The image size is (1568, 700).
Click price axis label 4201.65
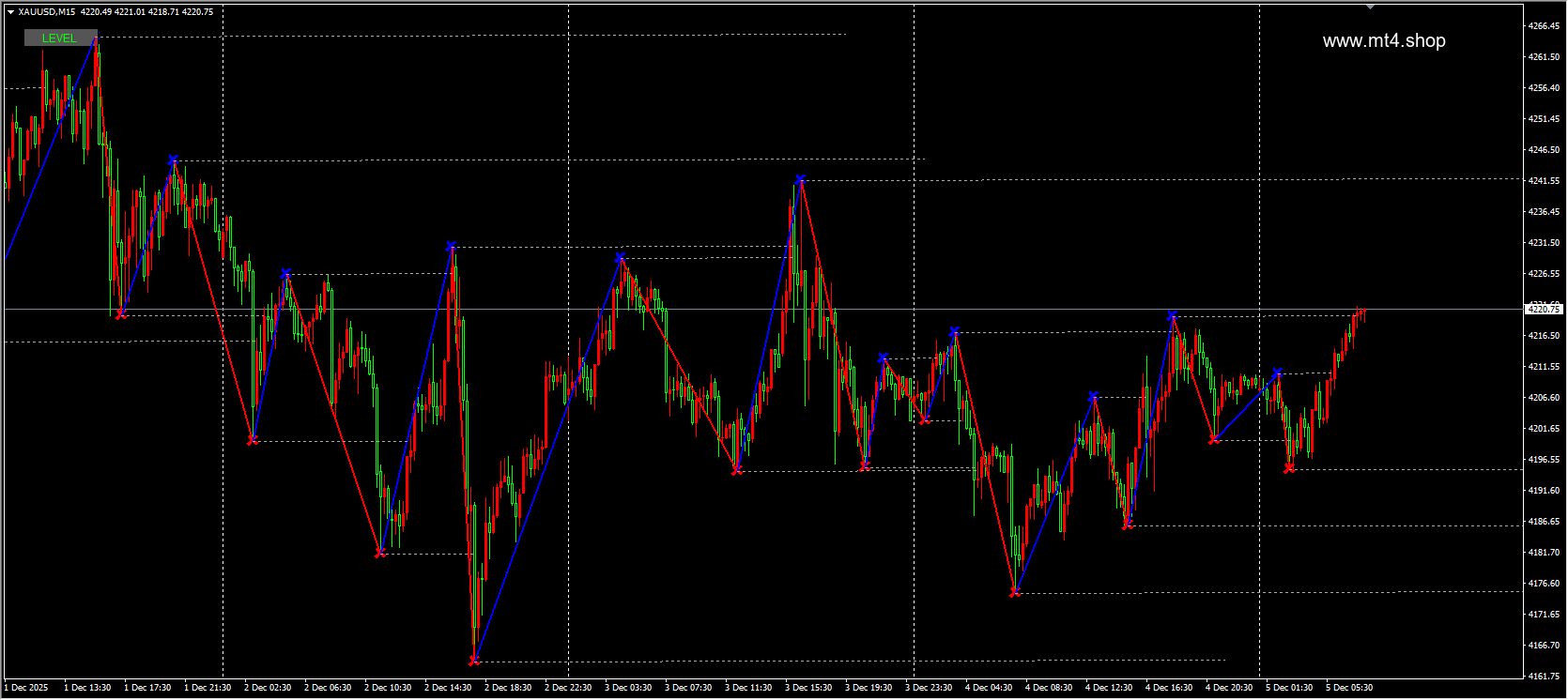[1544, 429]
